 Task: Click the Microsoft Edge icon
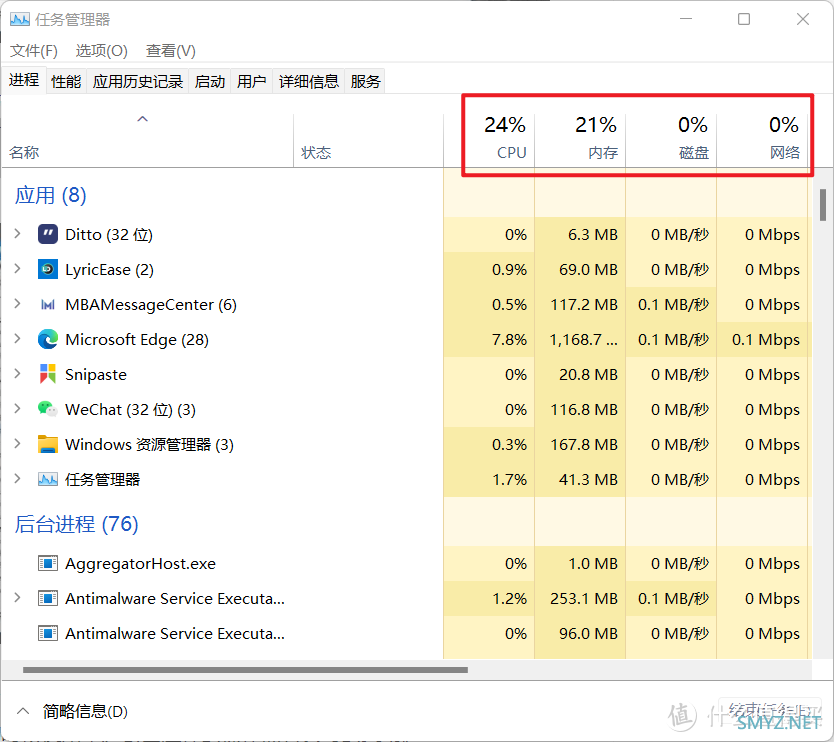tap(48, 339)
